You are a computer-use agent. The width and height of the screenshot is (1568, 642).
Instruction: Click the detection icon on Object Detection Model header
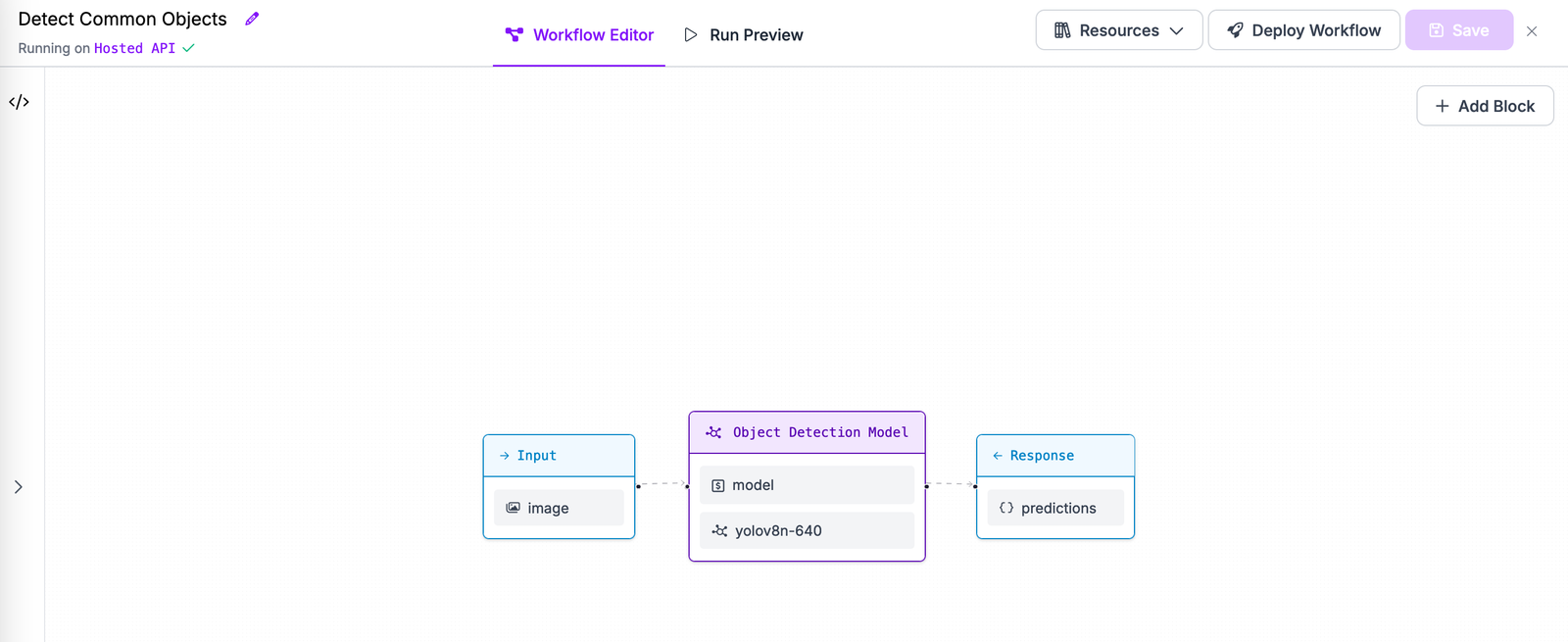pos(713,431)
